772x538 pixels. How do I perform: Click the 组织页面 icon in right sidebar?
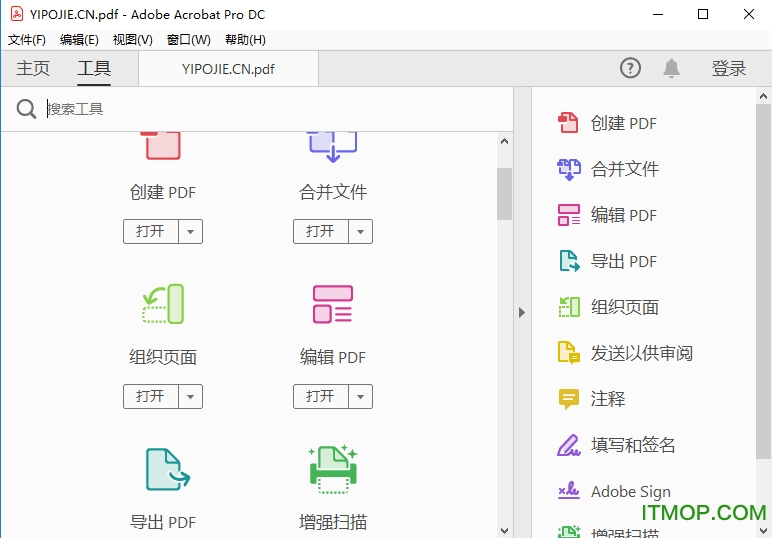pos(569,307)
